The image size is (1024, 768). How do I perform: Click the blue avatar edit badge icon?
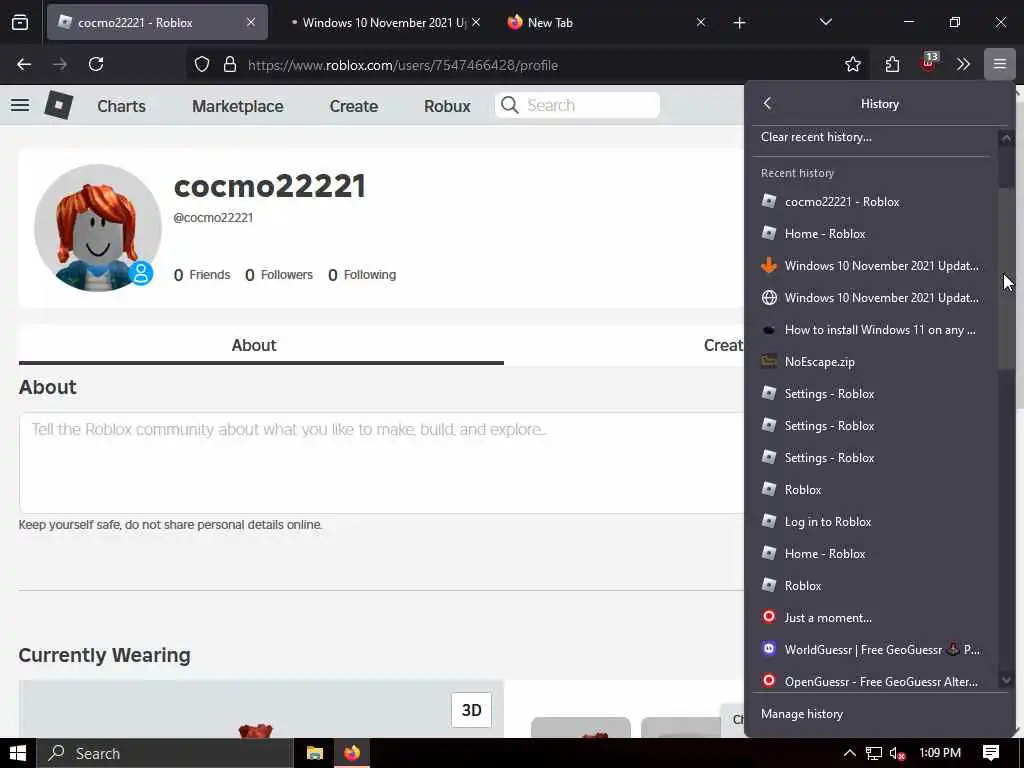[141, 273]
